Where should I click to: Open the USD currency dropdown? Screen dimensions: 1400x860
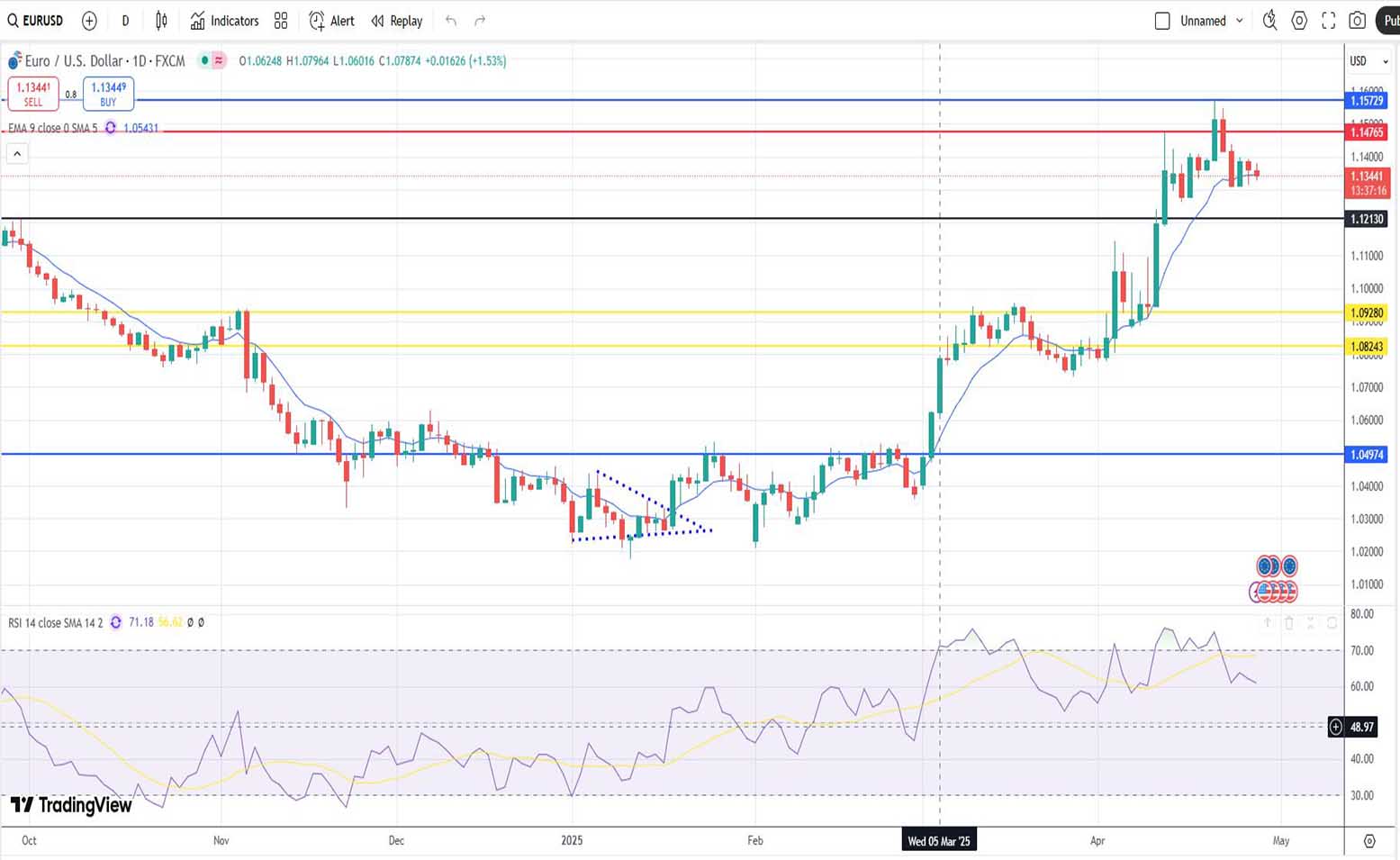click(x=1368, y=61)
